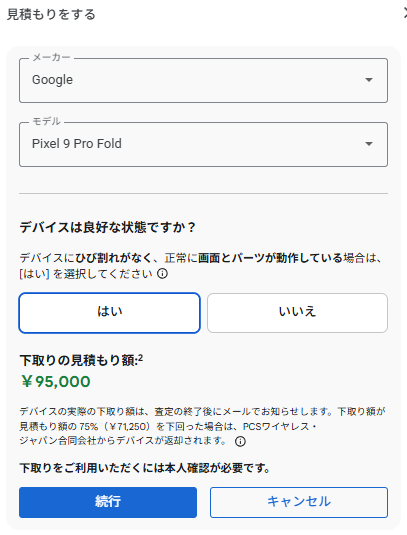The image size is (407, 535).
Task: Click the ¥95,000 estimate amount
Action: tap(56, 381)
